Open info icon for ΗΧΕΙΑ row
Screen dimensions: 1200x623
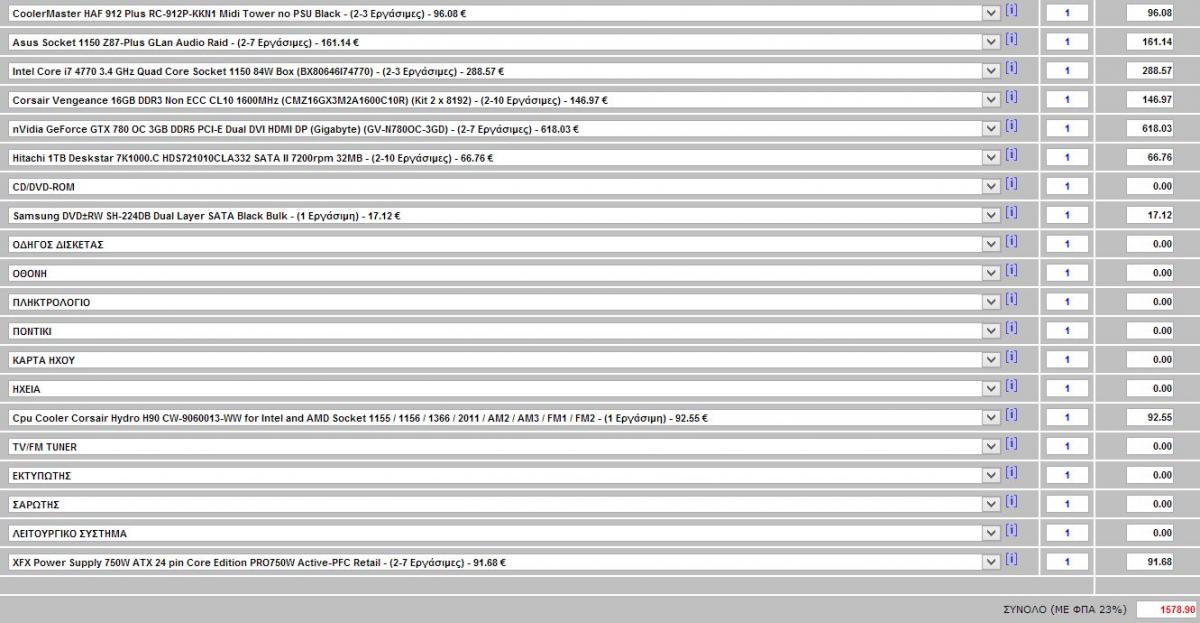[1011, 386]
